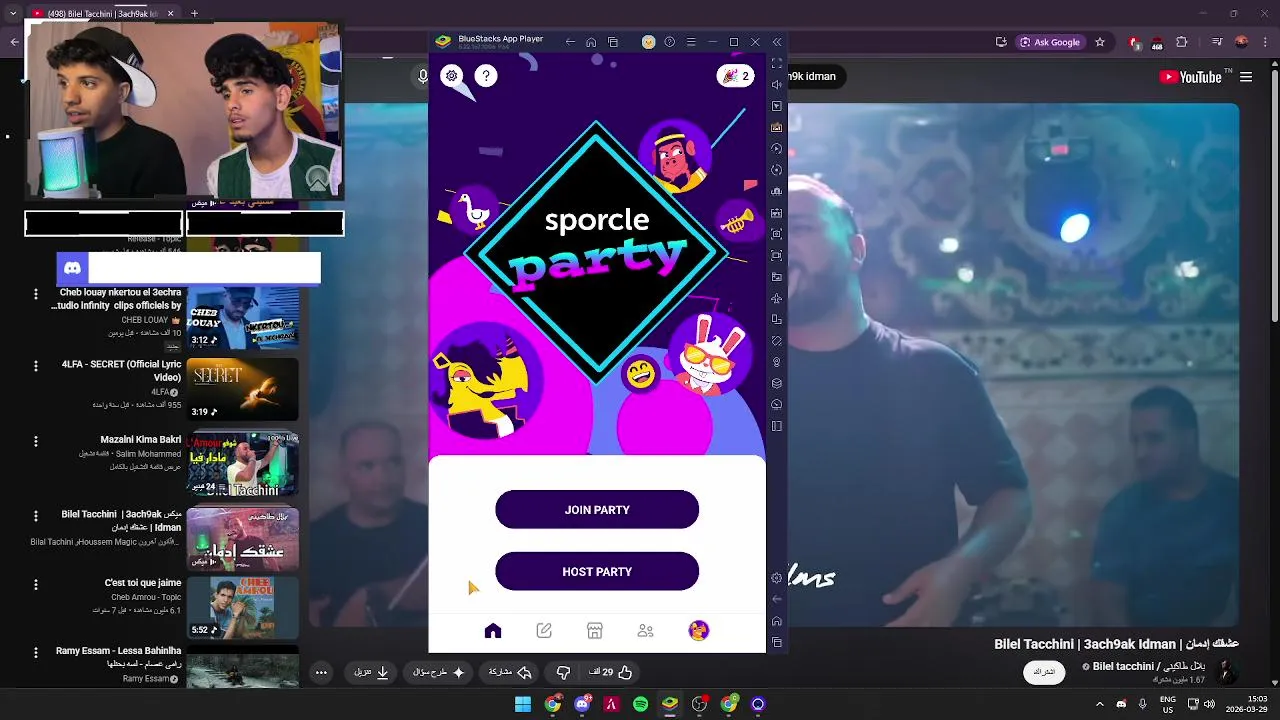The image size is (1280, 720).
Task: Click '4LFA - SECRET (Official Lyric Video)' title
Action: coord(121,371)
